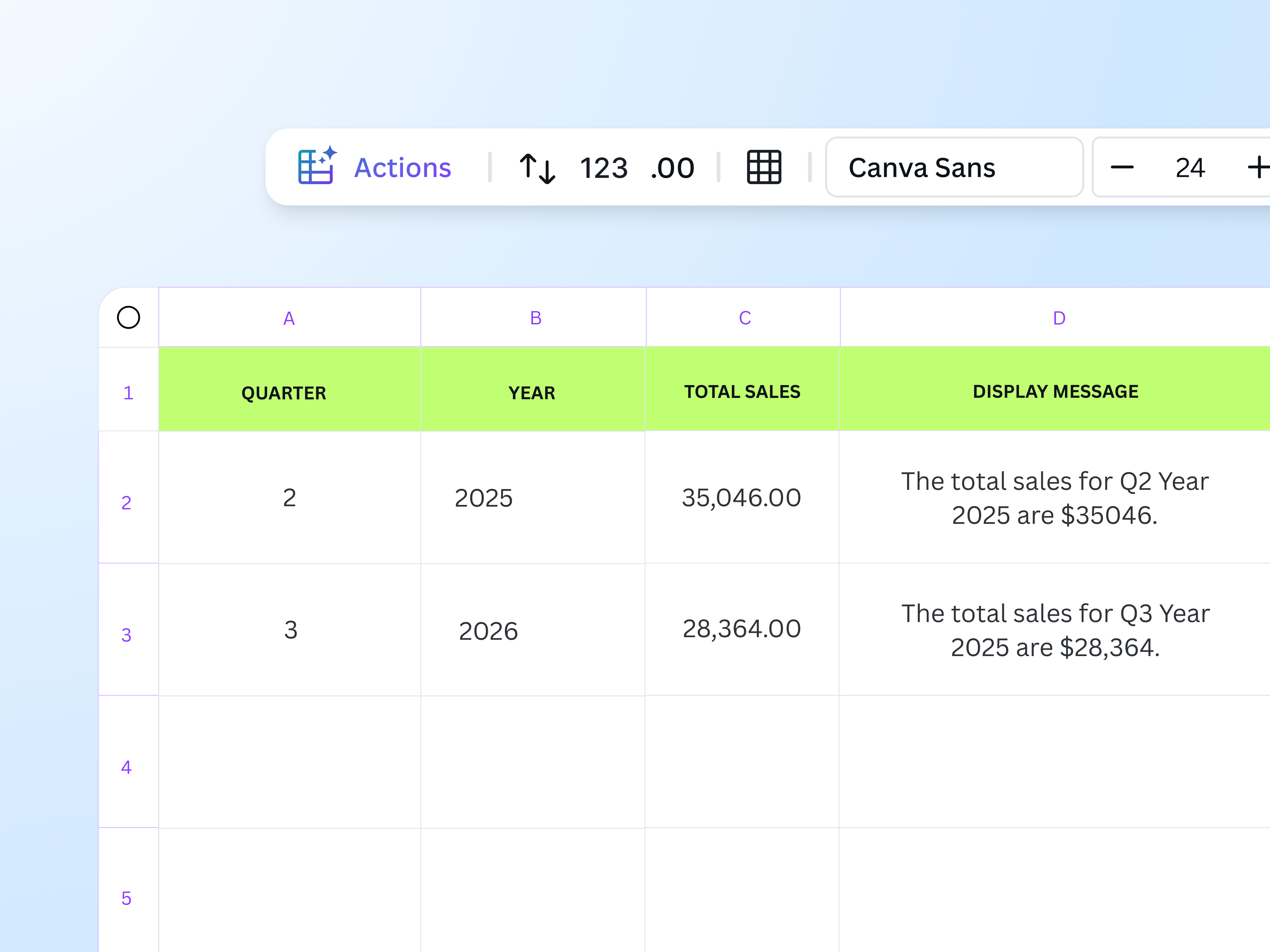Open the table grid borders icon
Screen dimensions: 1270x952
pyautogui.click(x=764, y=167)
